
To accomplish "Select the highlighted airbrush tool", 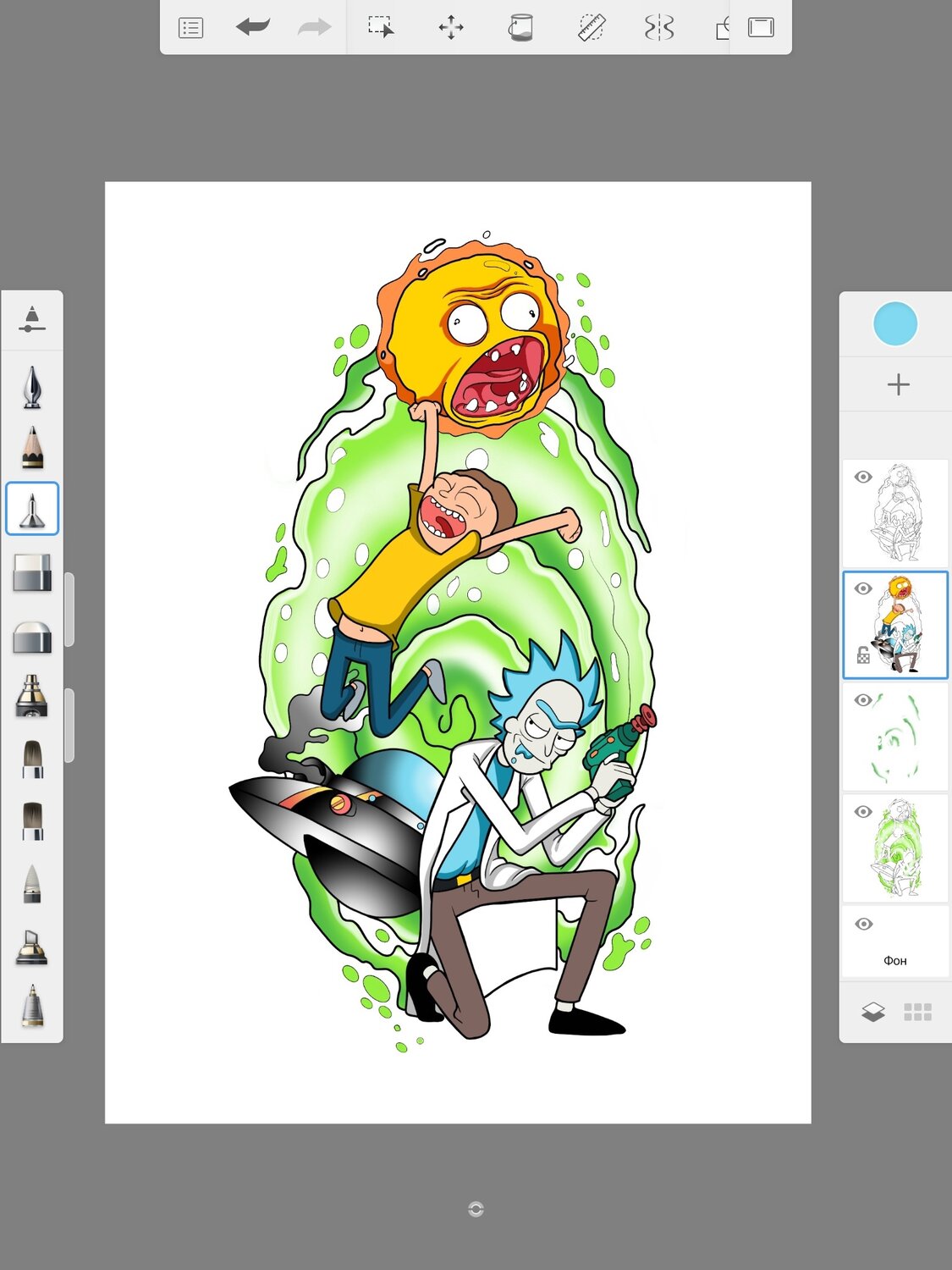I will pyautogui.click(x=32, y=509).
